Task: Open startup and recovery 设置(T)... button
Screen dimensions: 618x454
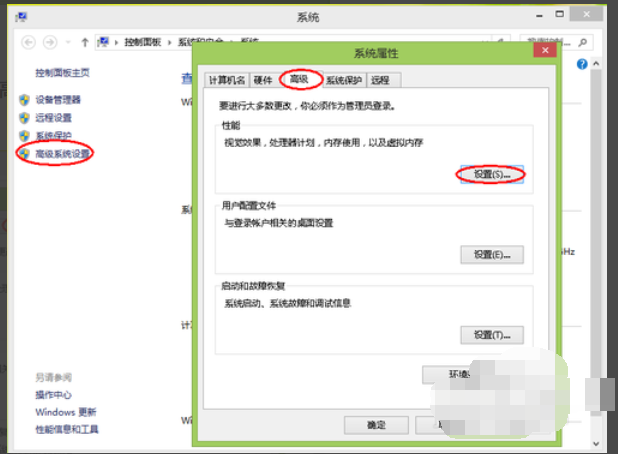Action: click(491, 334)
